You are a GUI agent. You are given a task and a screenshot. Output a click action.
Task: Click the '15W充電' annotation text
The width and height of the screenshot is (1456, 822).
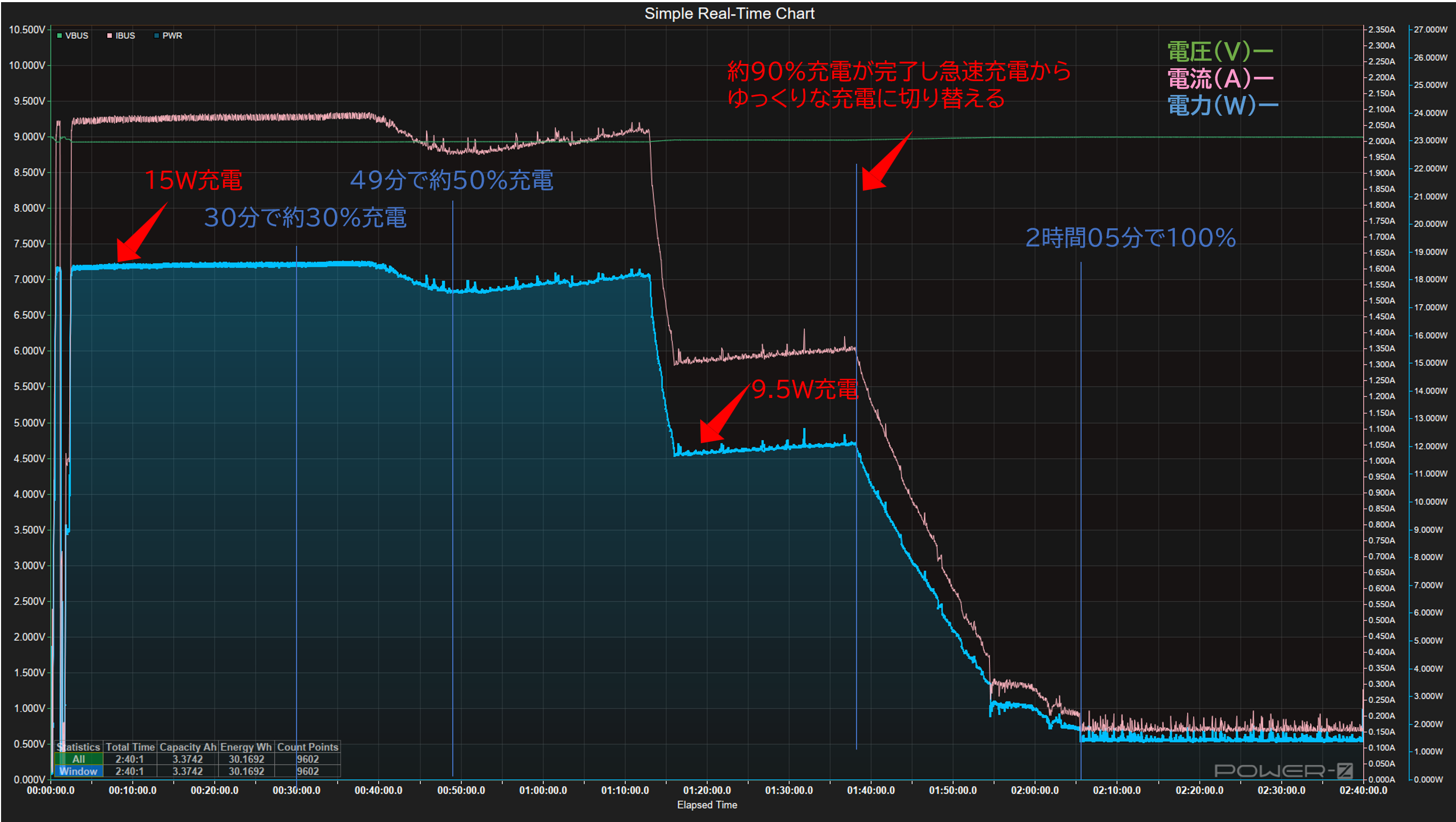pyautogui.click(x=194, y=180)
